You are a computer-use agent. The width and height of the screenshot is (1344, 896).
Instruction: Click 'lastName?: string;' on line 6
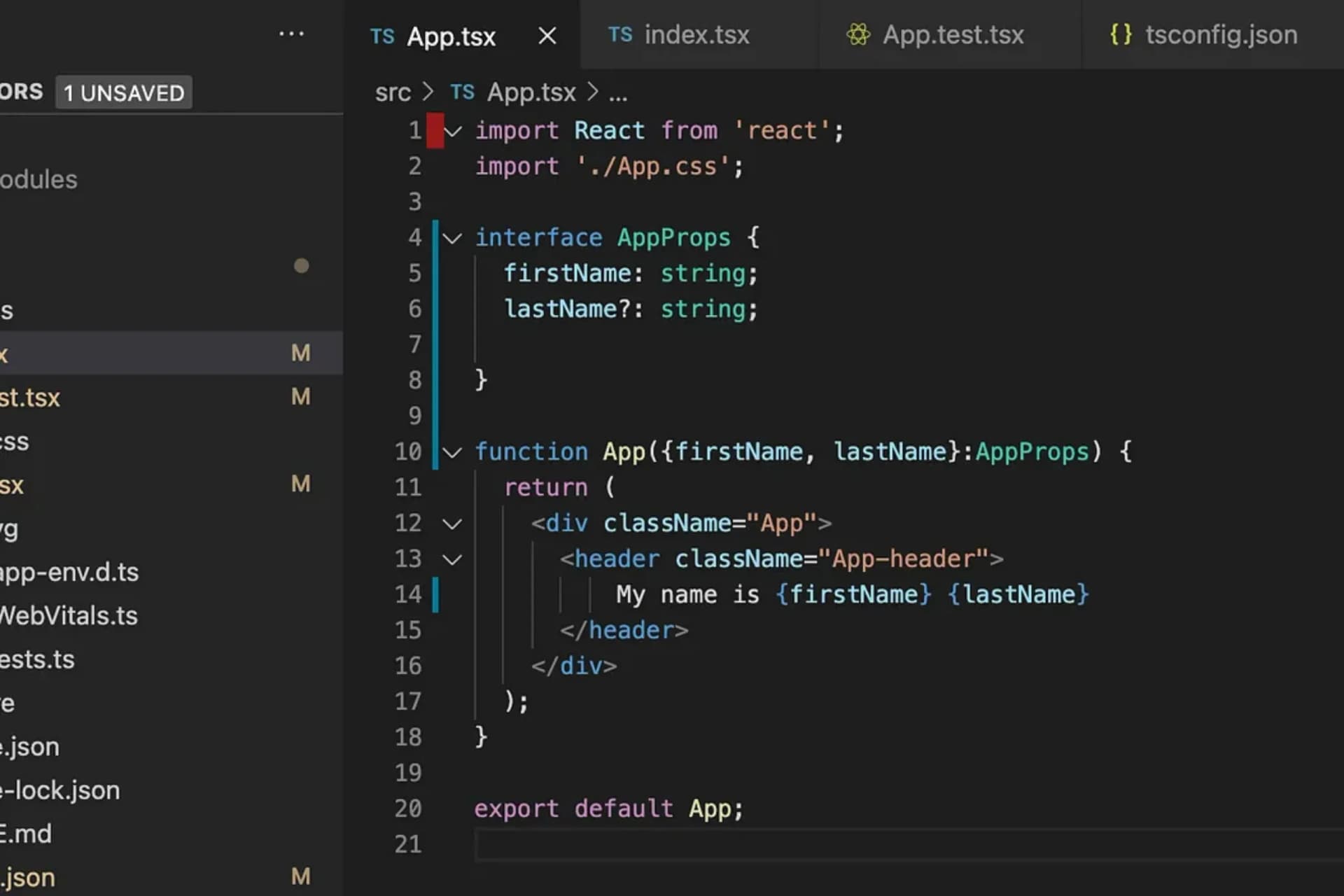tap(631, 309)
